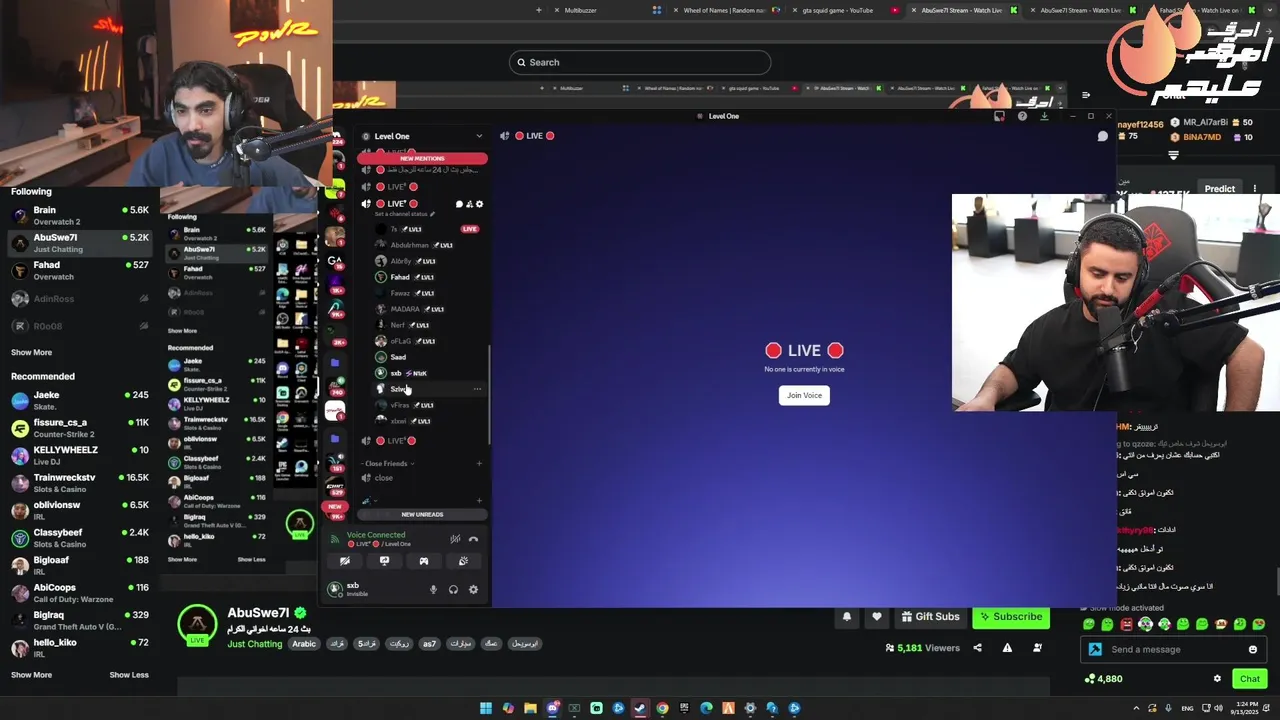
Task: Click AbuSwe7l LIVE avatar below stream
Action: pyautogui.click(x=197, y=625)
